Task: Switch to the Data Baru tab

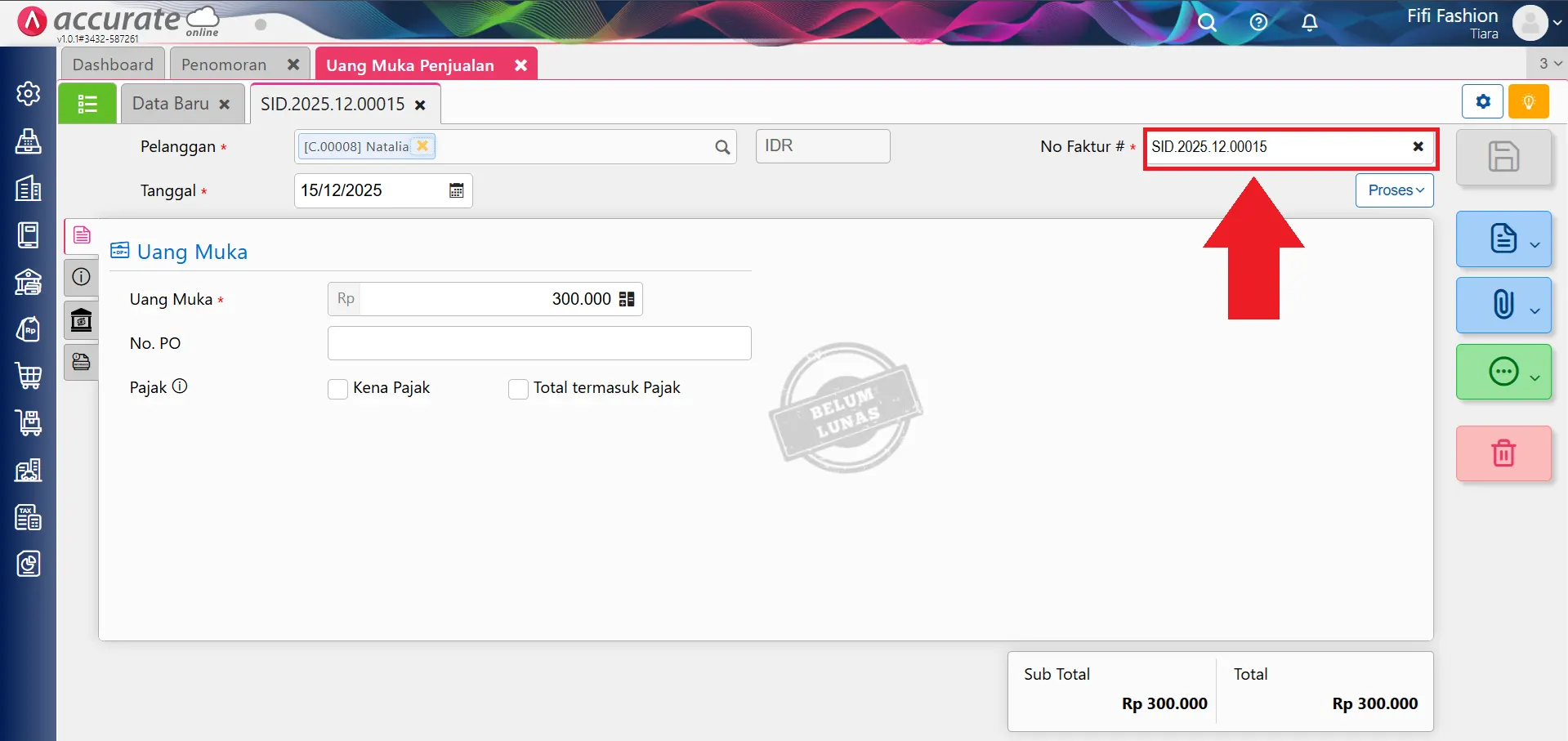Action: (171, 104)
